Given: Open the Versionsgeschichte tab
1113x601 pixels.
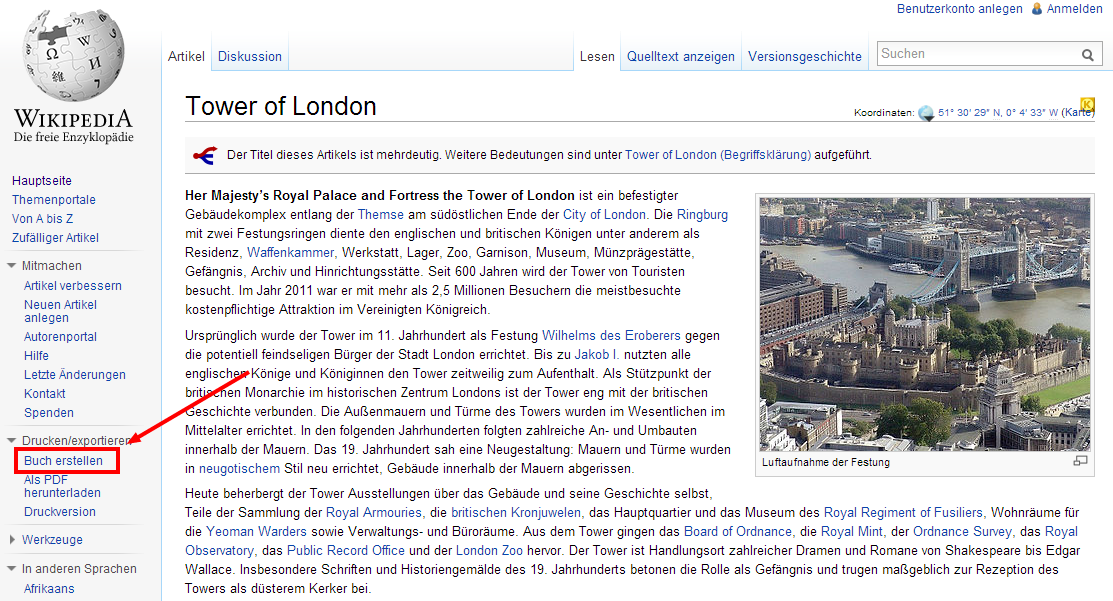Looking at the screenshot, I should [x=804, y=57].
